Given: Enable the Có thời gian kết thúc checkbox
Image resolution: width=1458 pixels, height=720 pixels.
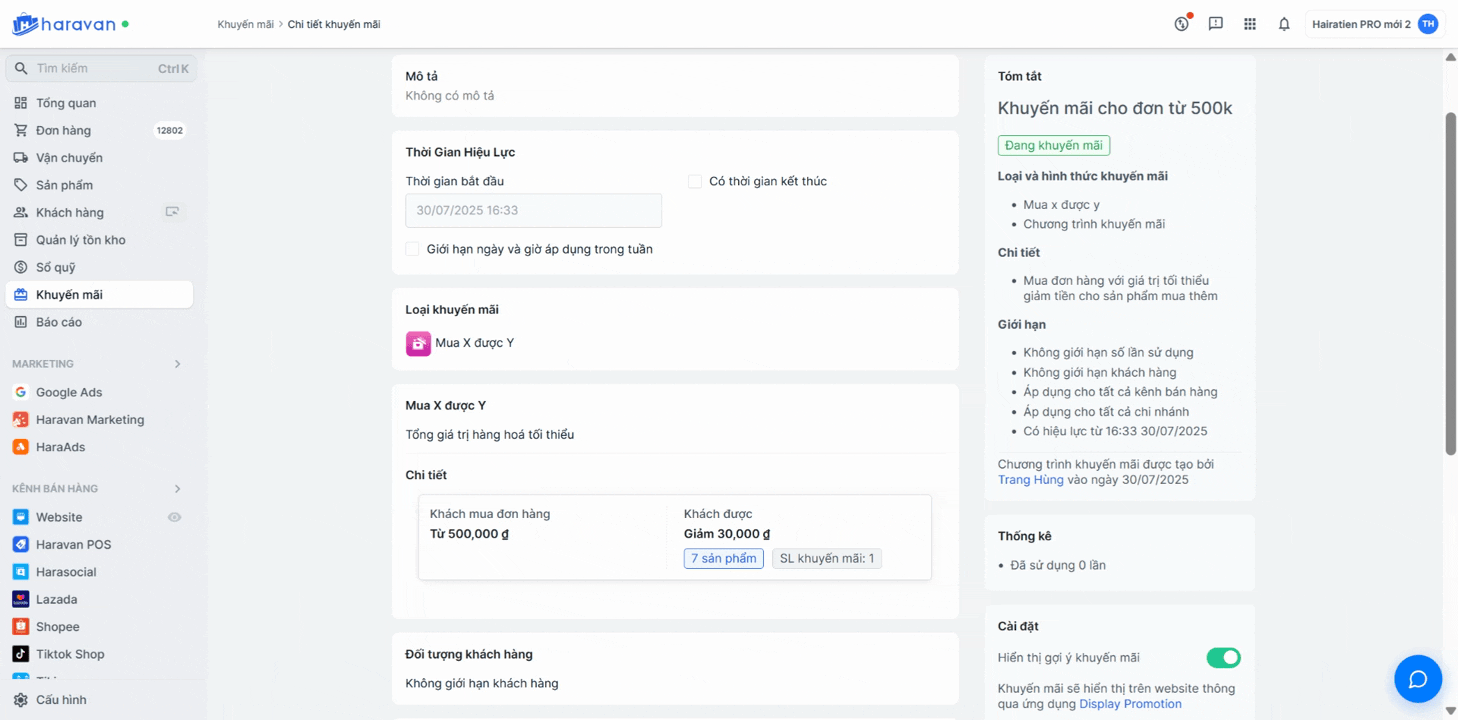Looking at the screenshot, I should pos(695,181).
